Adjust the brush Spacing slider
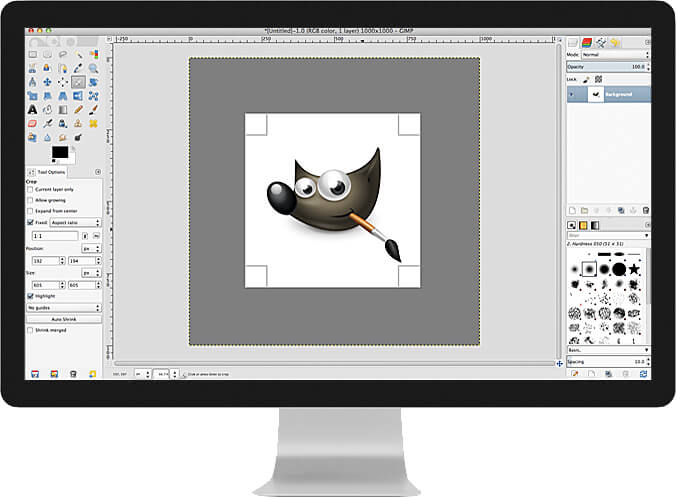The height and width of the screenshot is (498, 677). pyautogui.click(x=606, y=362)
